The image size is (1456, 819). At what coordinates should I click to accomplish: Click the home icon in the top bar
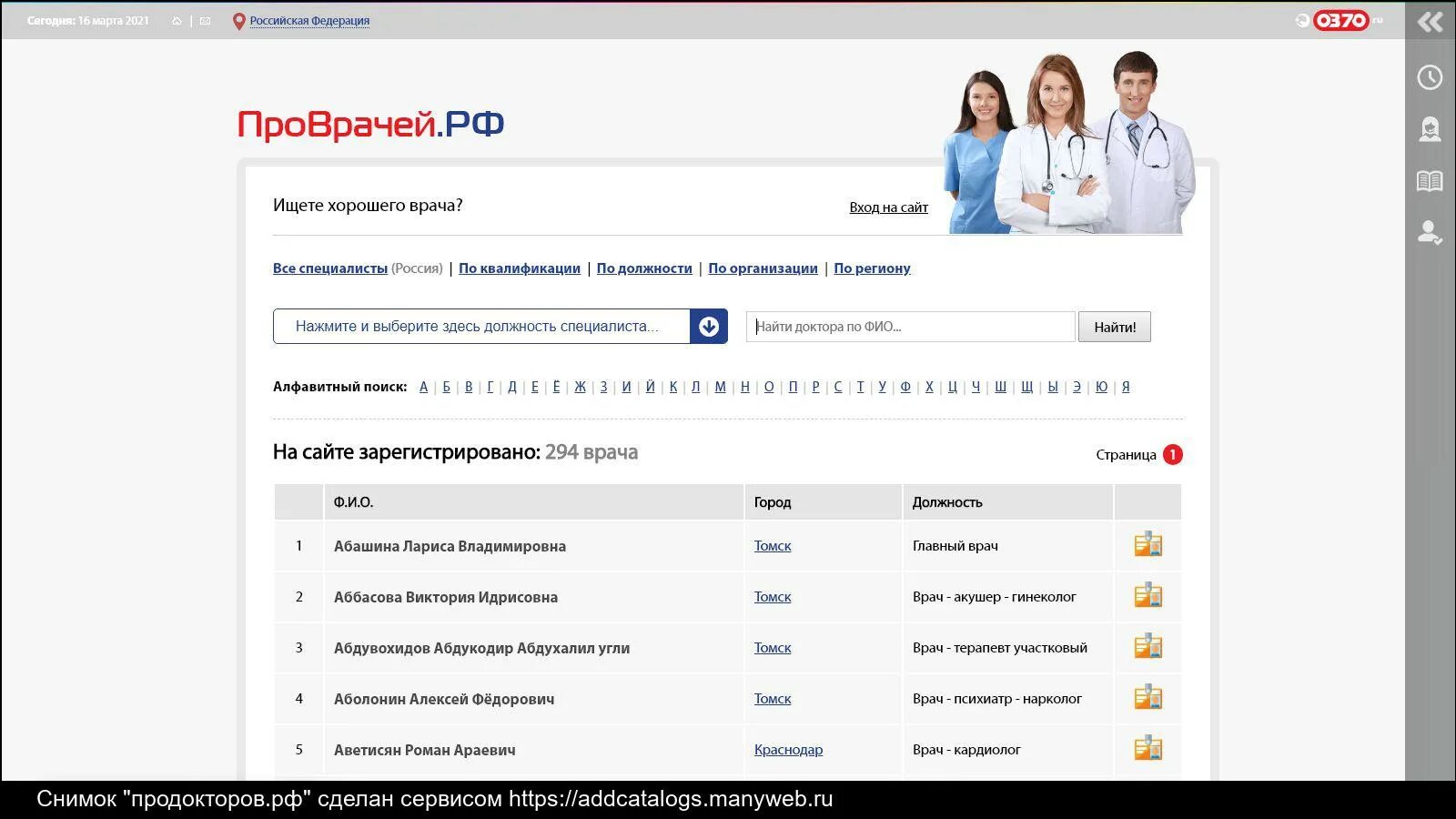[x=177, y=18]
